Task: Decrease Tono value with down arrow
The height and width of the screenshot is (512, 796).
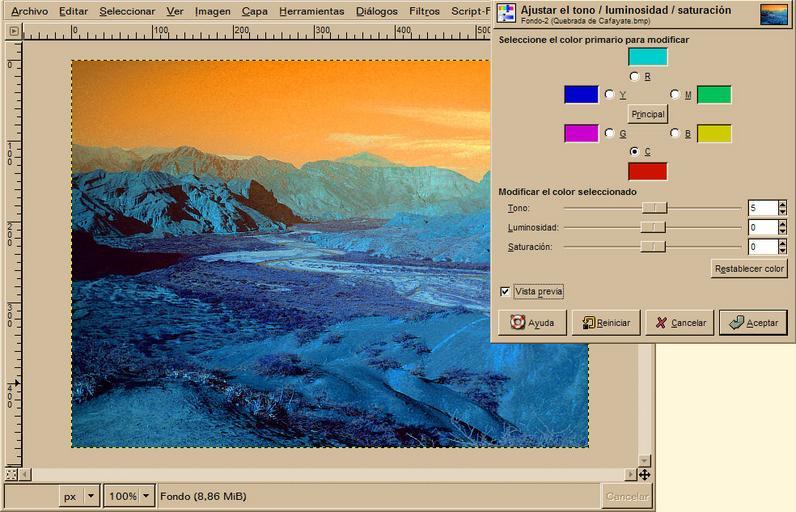Action: point(782,211)
